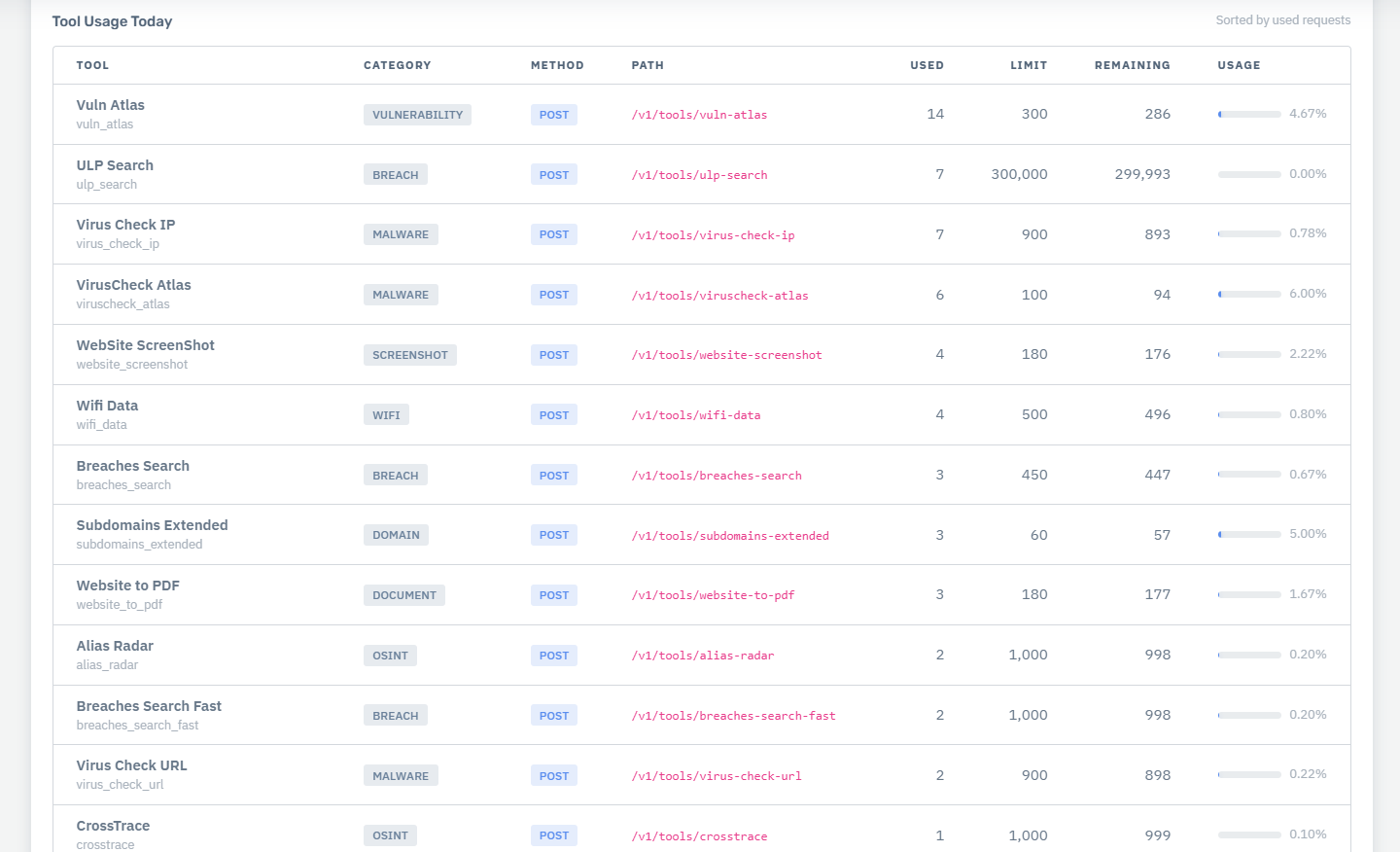Image resolution: width=1400 pixels, height=852 pixels.
Task: Click the used count 14
Action: pos(935,114)
